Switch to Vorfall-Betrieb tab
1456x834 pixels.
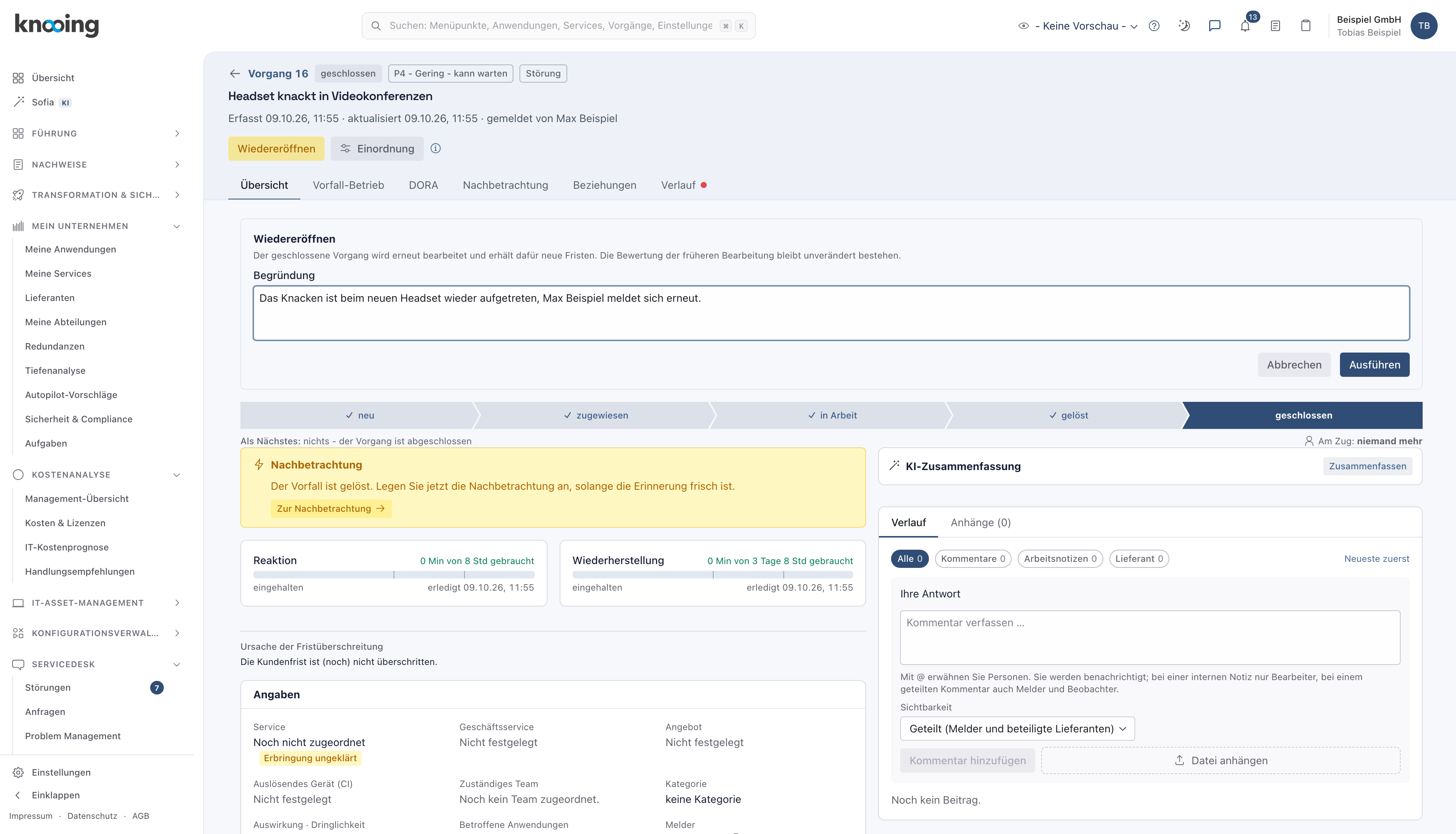[348, 185]
